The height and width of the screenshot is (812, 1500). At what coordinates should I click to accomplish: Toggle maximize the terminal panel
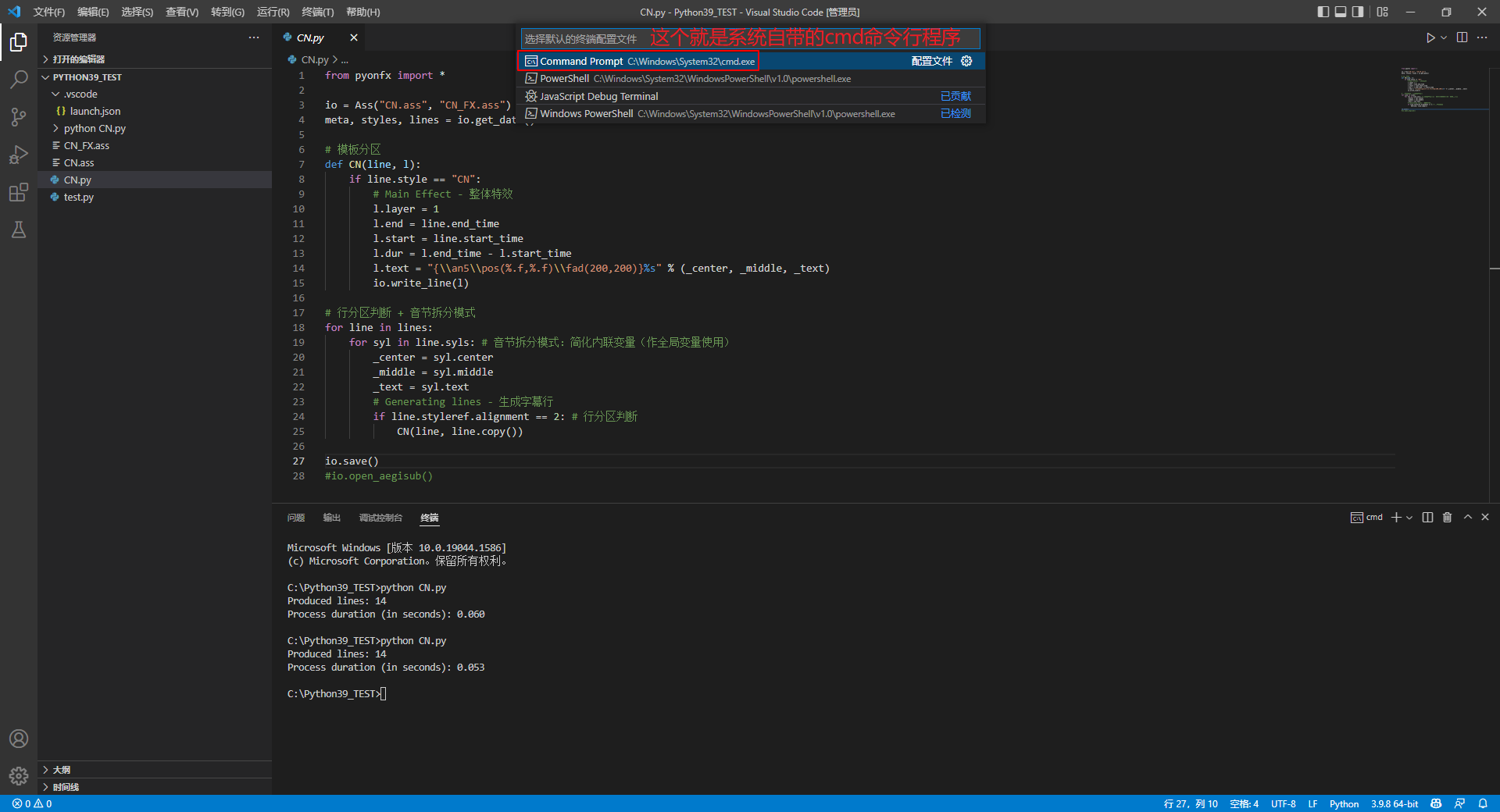1467,517
